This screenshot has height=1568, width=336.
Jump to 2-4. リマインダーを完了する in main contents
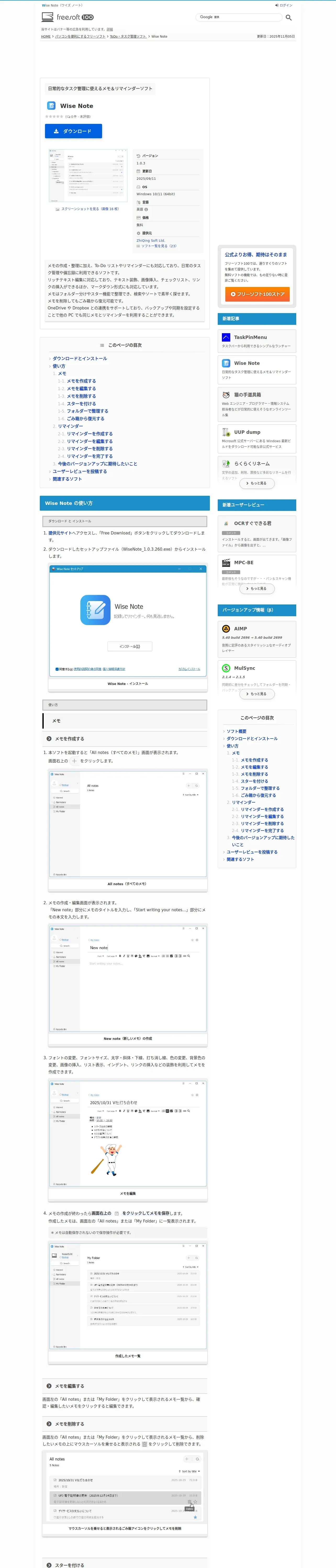click(90, 457)
